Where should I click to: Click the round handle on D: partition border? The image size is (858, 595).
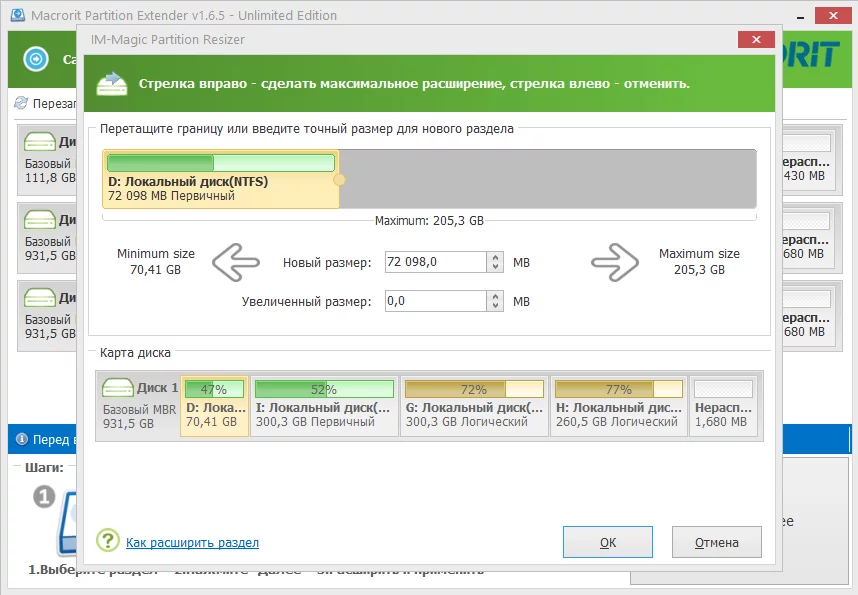[x=339, y=179]
